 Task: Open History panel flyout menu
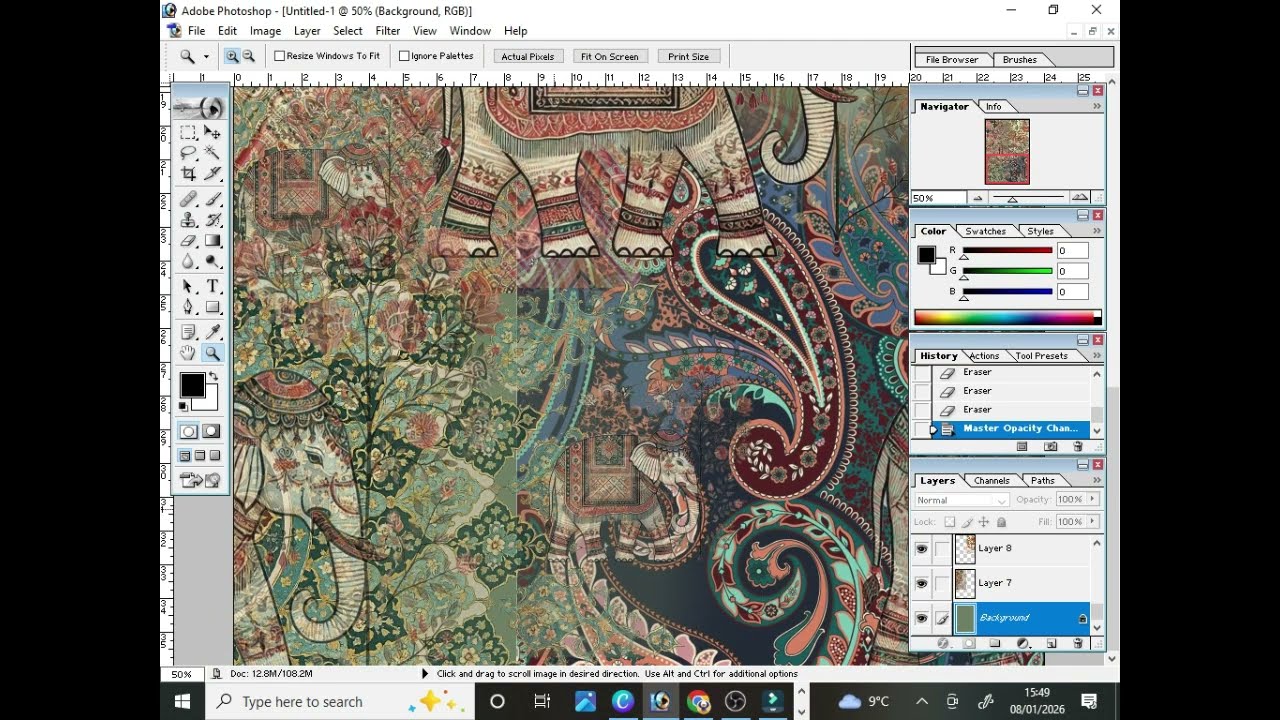tap(1097, 356)
